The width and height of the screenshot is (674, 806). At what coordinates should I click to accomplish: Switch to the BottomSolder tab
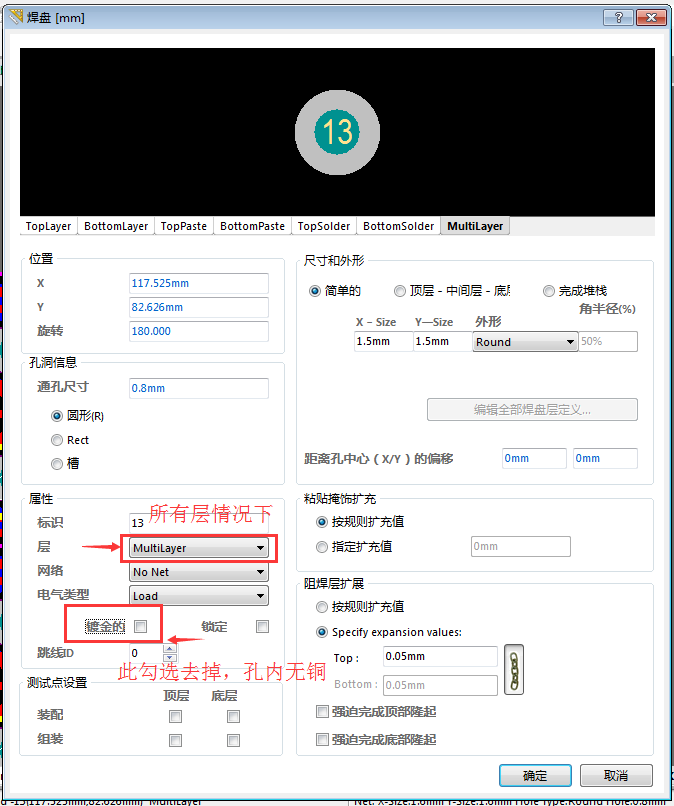click(399, 226)
